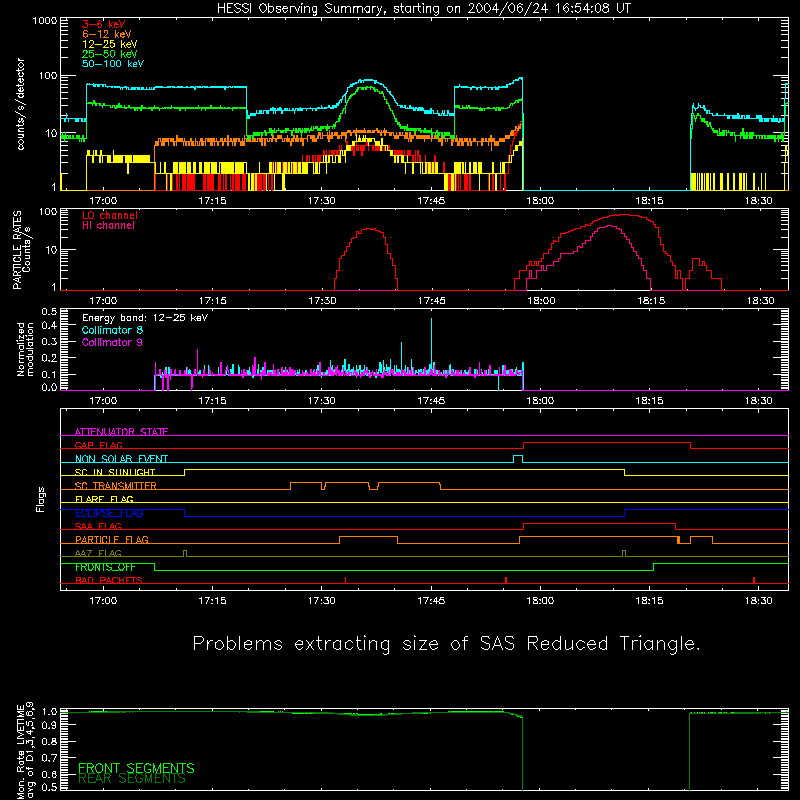Click the 17:45 tick label under the modulation plot

[x=431, y=401]
